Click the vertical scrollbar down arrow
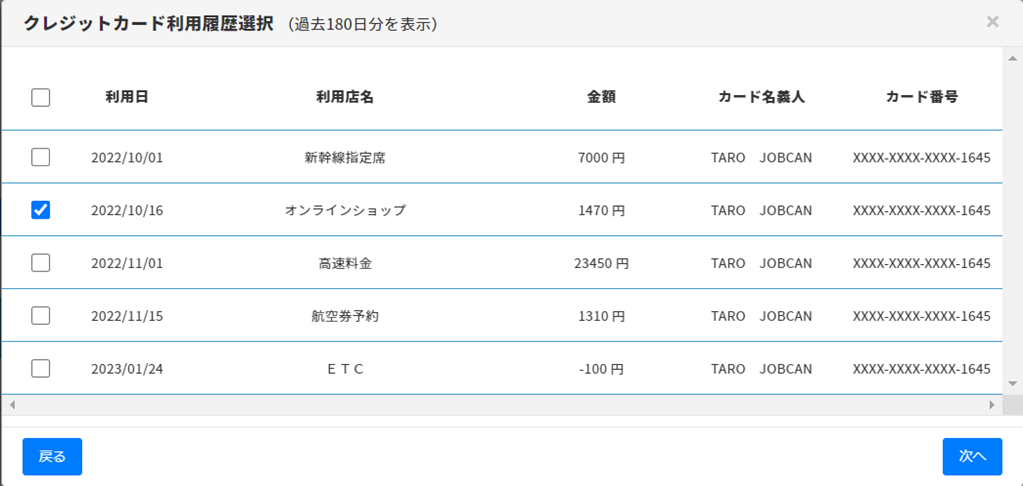This screenshot has width=1023, height=486. (1012, 383)
